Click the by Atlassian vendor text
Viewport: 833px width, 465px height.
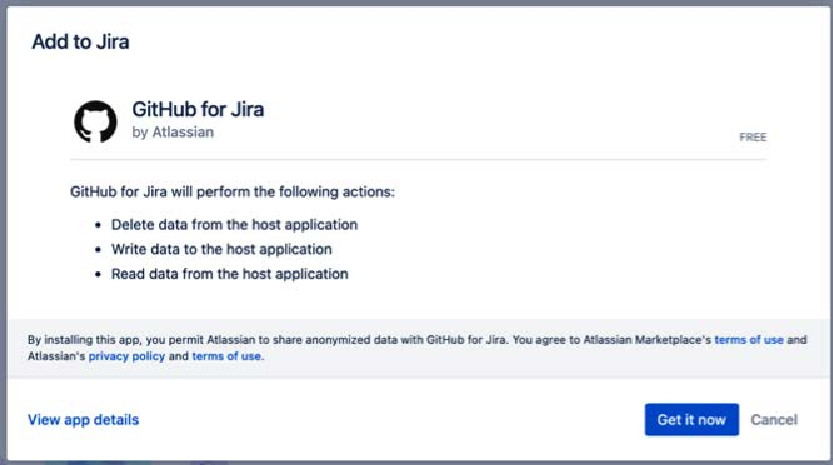pos(173,132)
